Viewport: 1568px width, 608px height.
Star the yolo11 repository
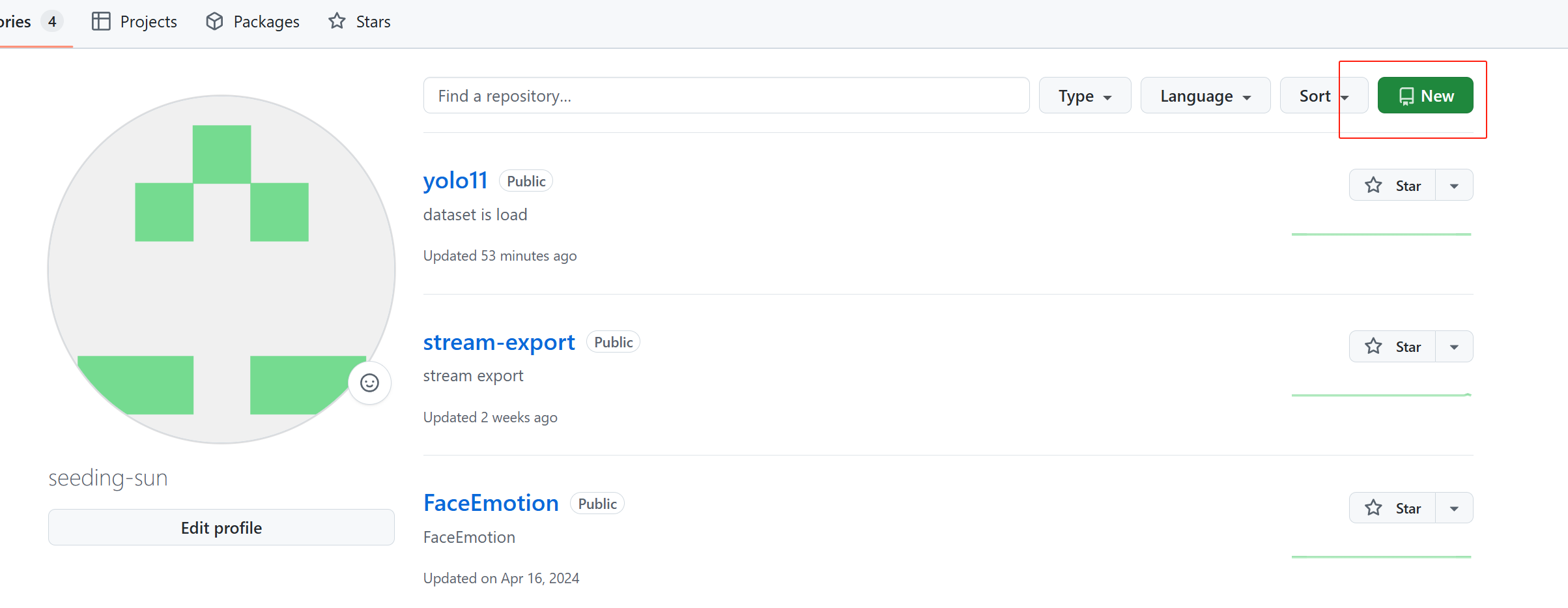click(1393, 186)
